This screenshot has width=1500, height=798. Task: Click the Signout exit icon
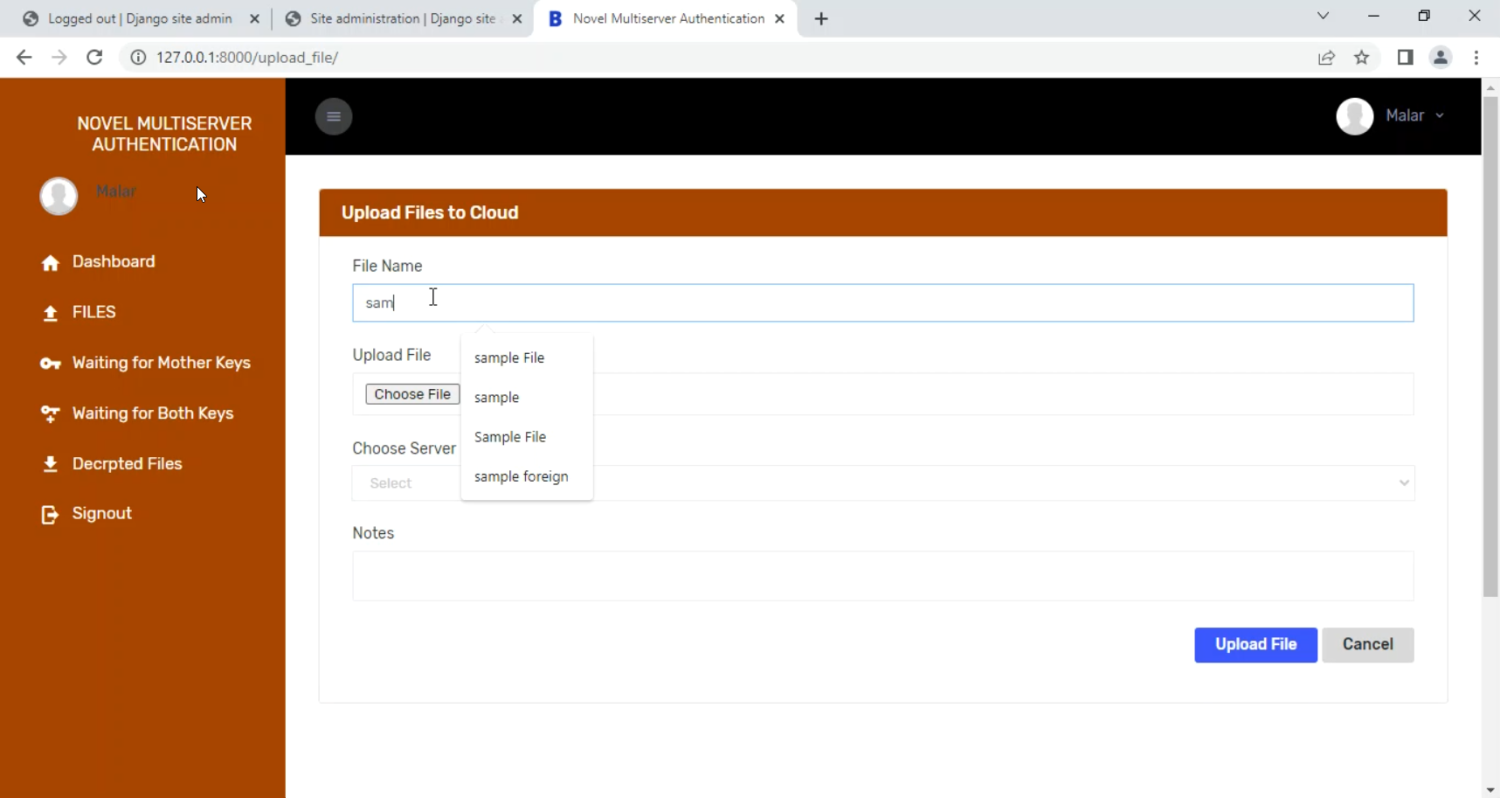[x=50, y=514]
